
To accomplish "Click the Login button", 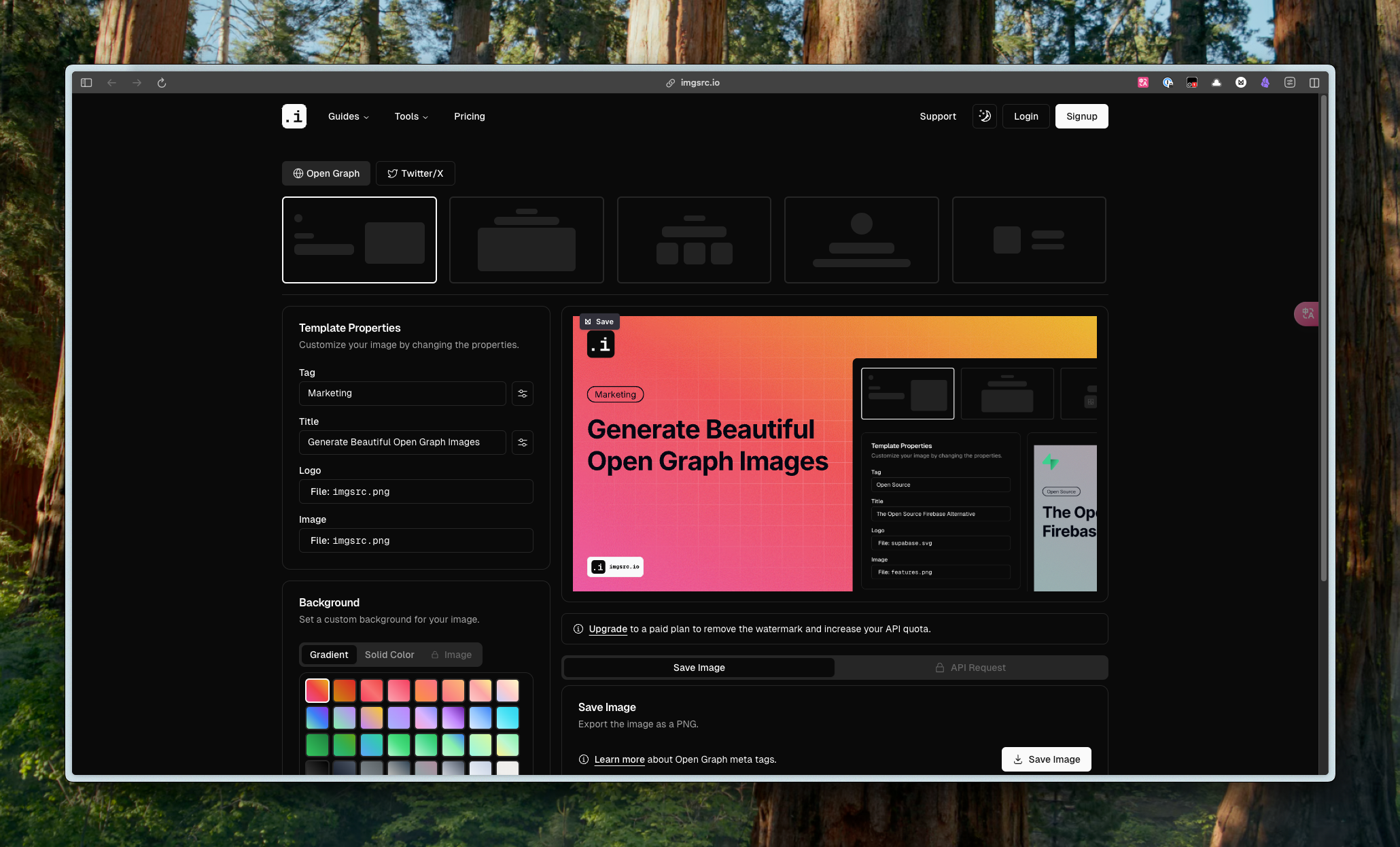I will [x=1026, y=116].
